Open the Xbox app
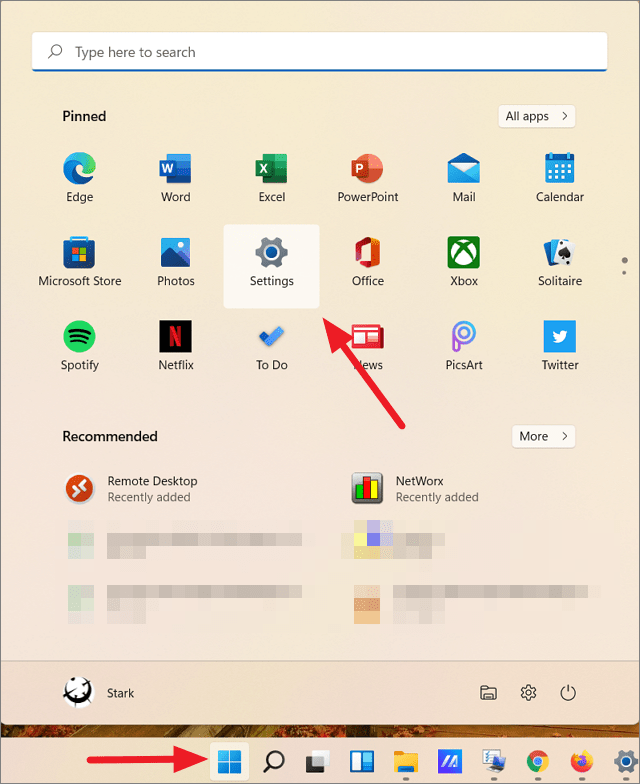Image resolution: width=640 pixels, height=784 pixels. pyautogui.click(x=464, y=262)
